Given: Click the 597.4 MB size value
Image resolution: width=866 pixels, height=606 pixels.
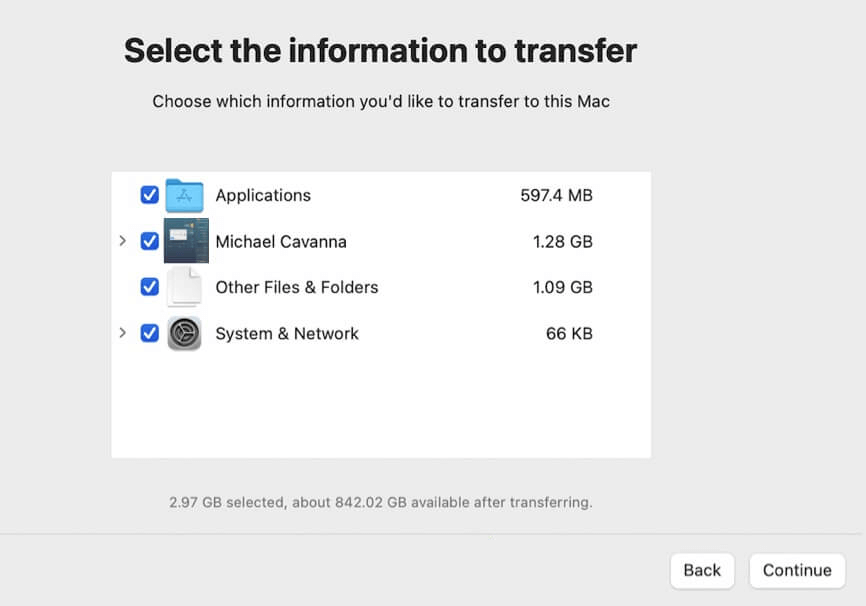Looking at the screenshot, I should [x=556, y=195].
